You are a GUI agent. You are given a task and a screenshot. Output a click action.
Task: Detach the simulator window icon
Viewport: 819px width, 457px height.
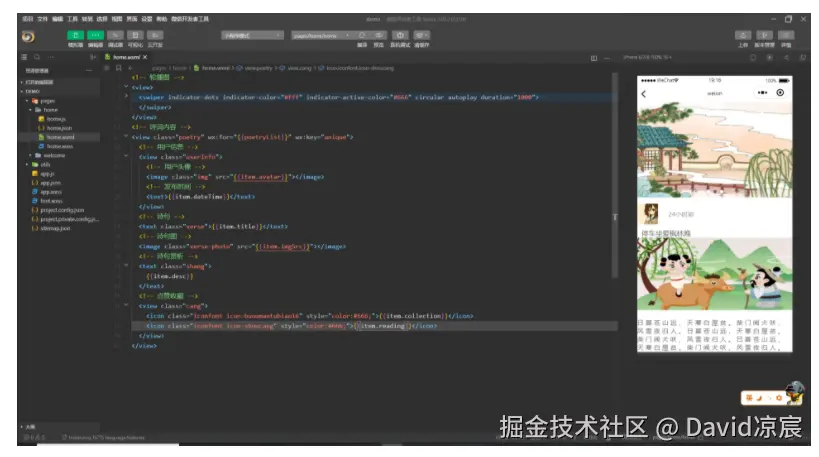point(803,57)
